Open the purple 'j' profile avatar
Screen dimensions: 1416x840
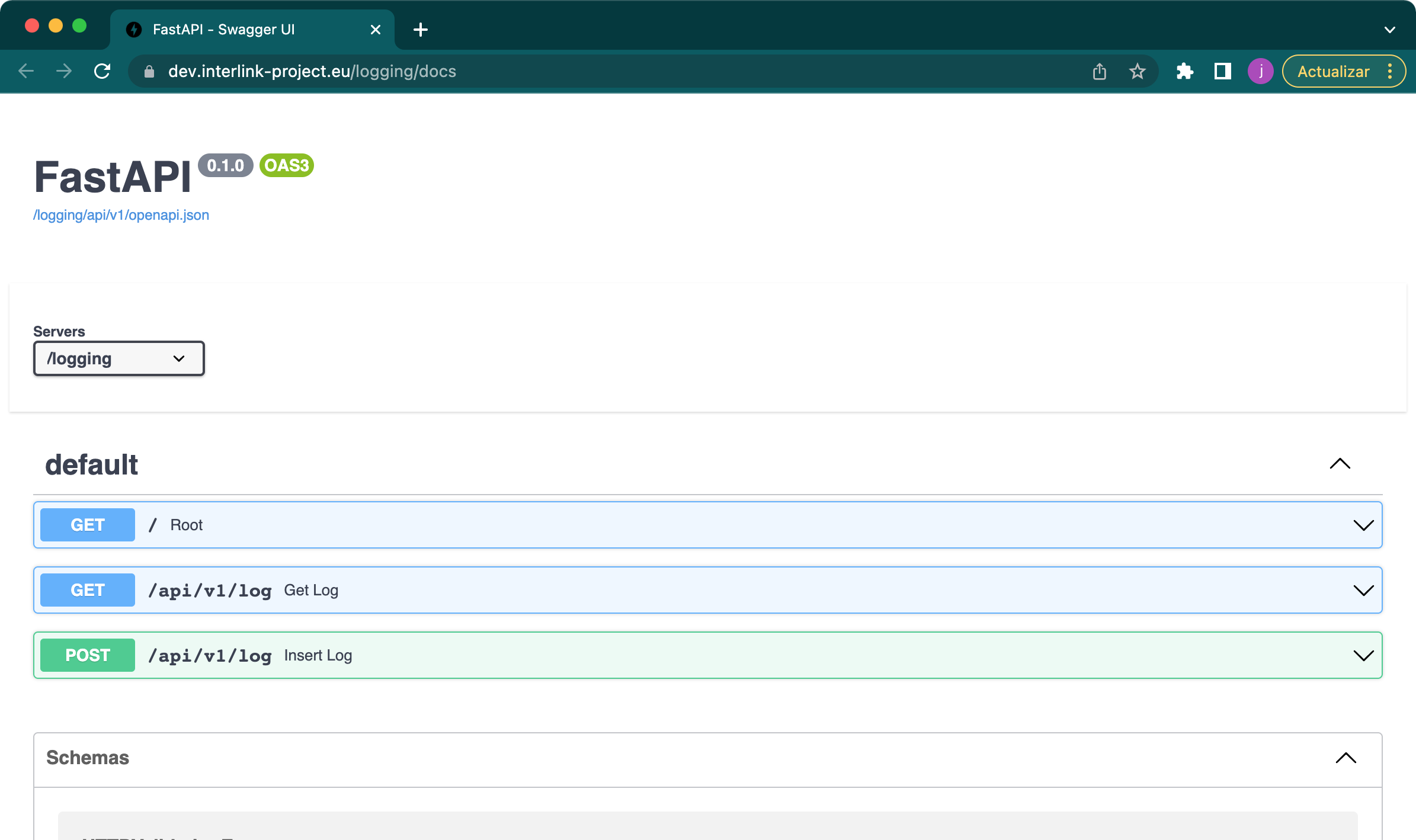click(x=1261, y=72)
